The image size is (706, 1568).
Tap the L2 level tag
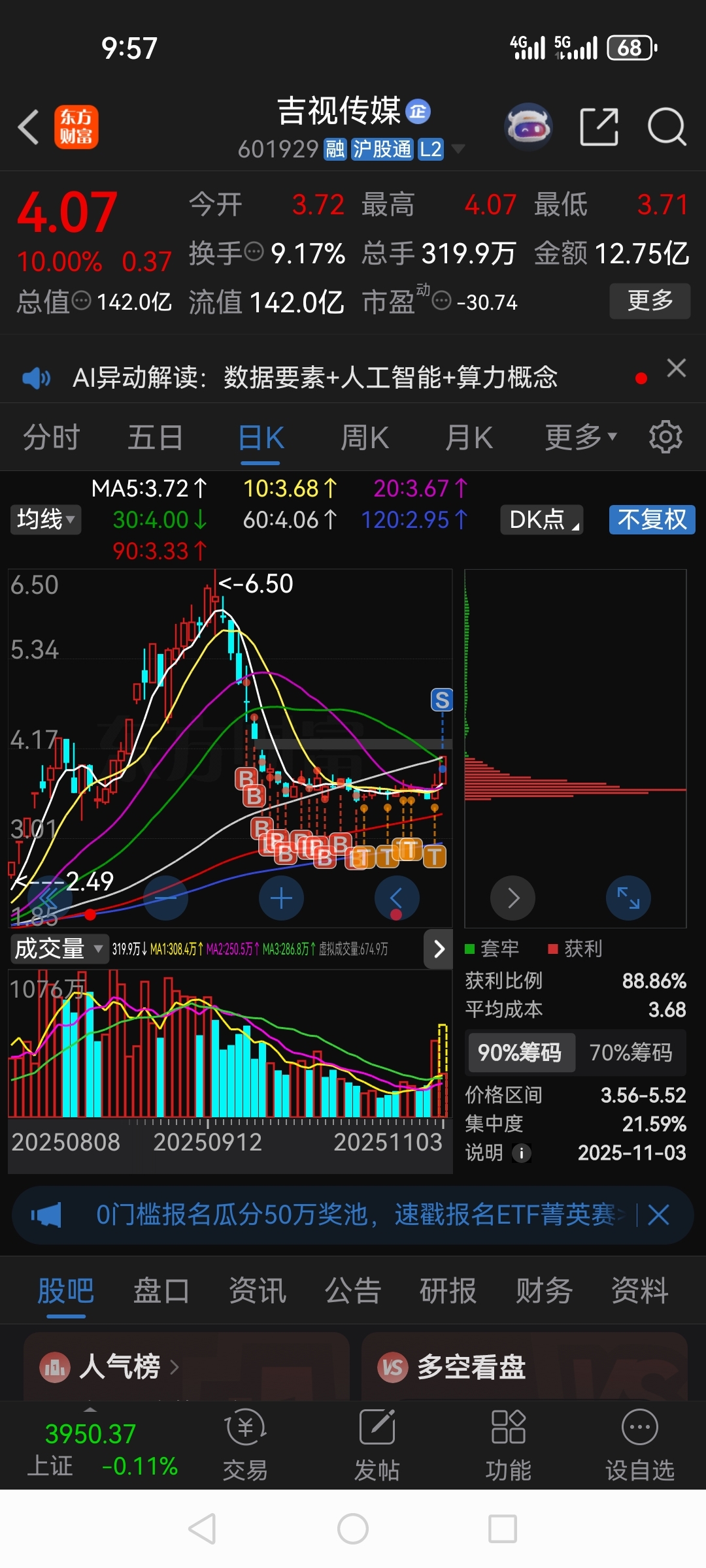click(x=431, y=149)
